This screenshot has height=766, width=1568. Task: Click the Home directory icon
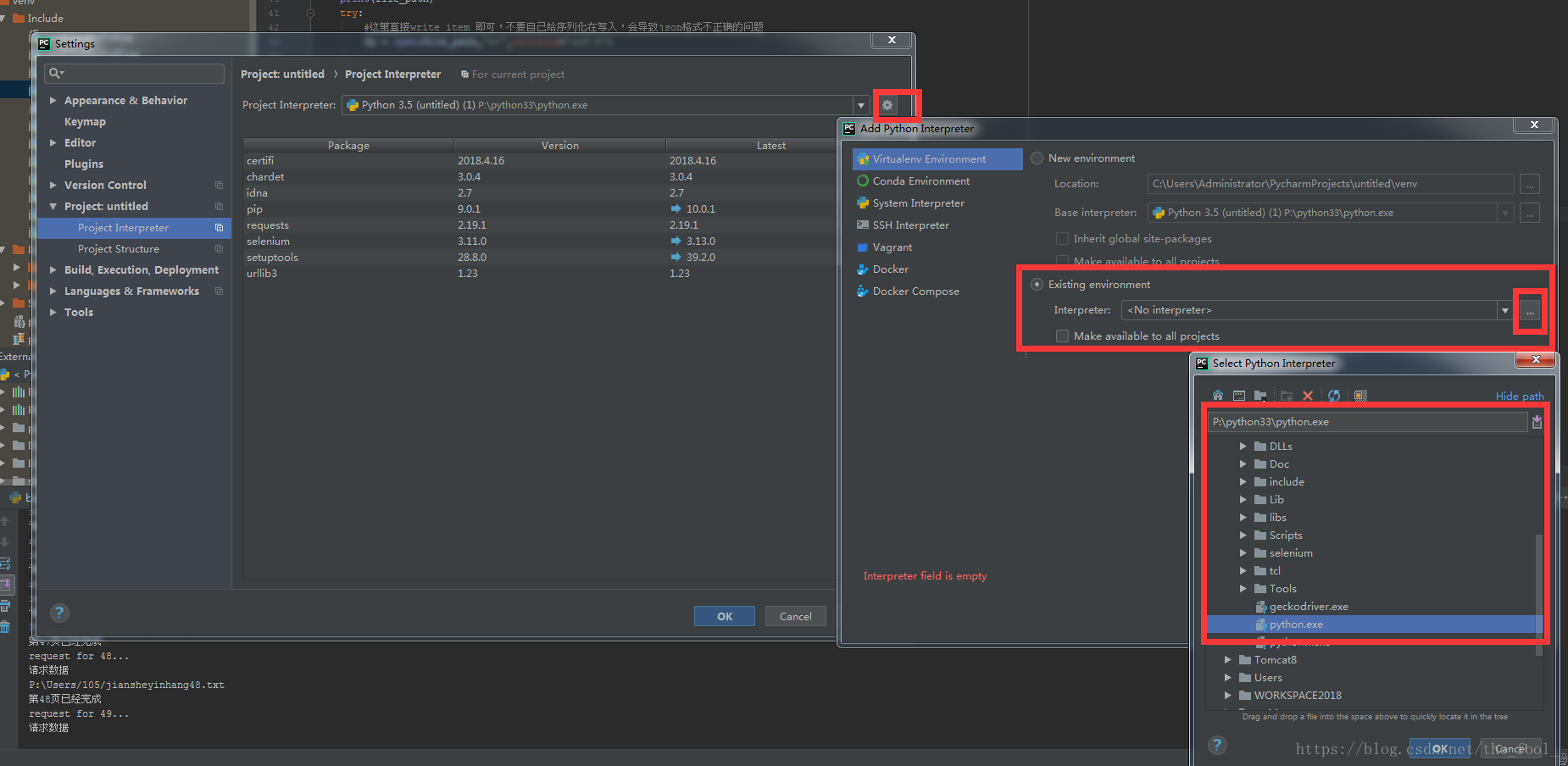coord(1218,396)
